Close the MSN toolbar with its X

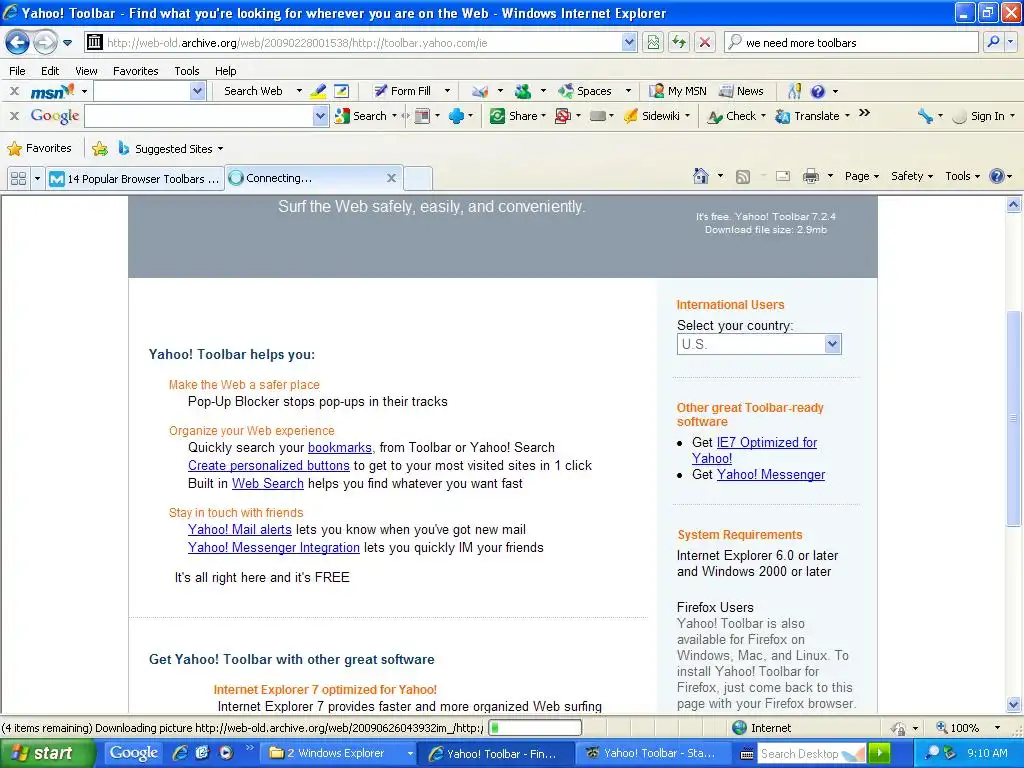pyautogui.click(x=14, y=91)
